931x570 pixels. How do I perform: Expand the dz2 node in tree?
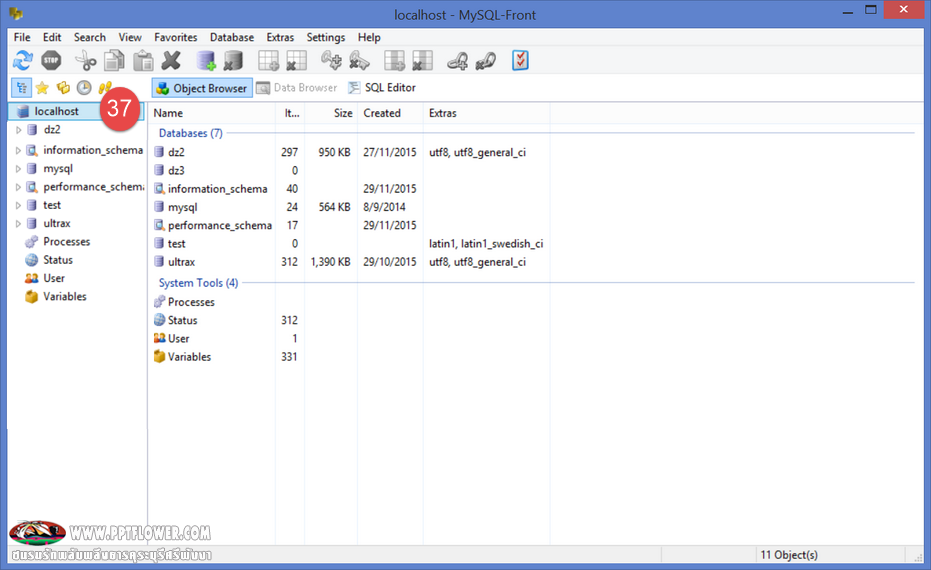18,129
